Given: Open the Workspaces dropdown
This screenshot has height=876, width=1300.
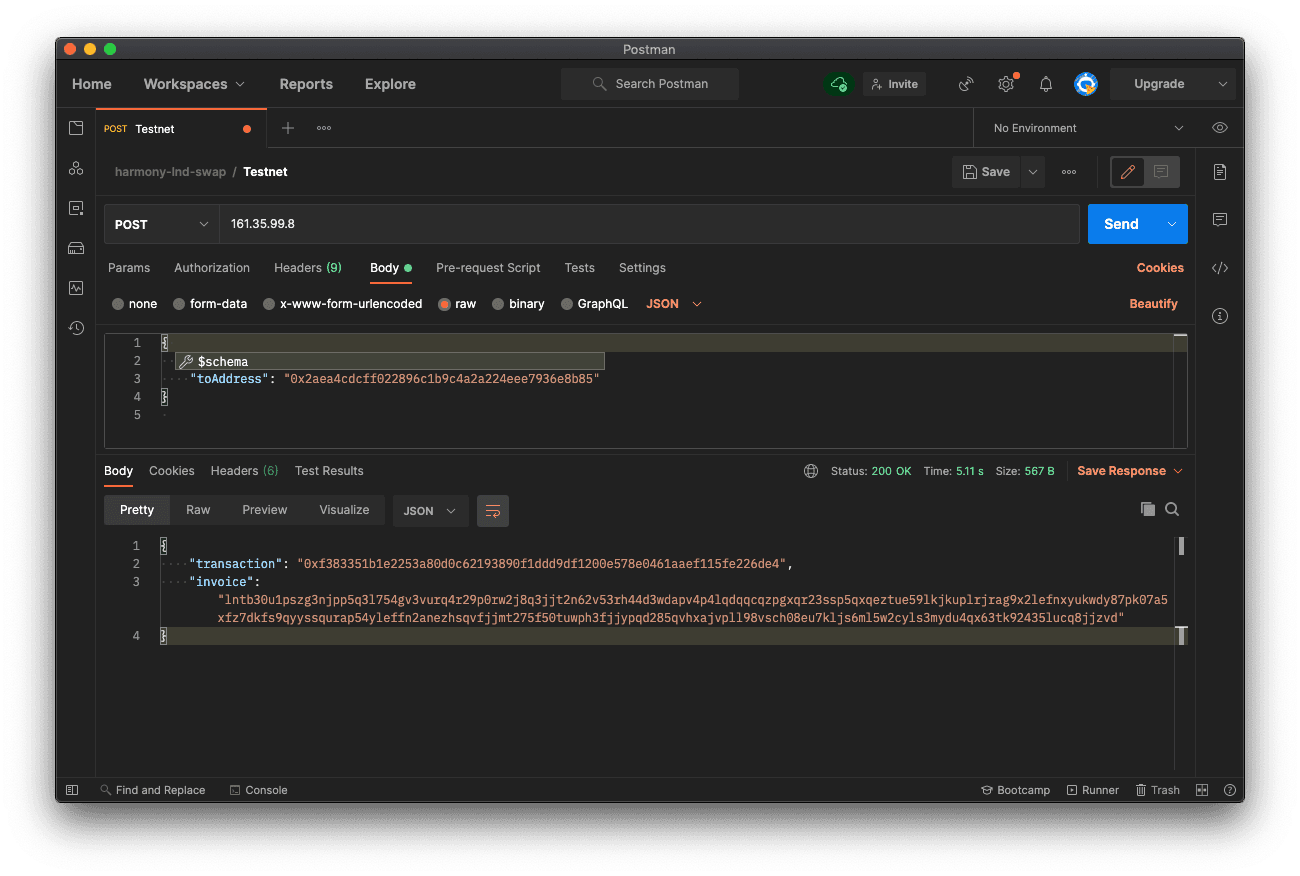Looking at the screenshot, I should [x=194, y=84].
